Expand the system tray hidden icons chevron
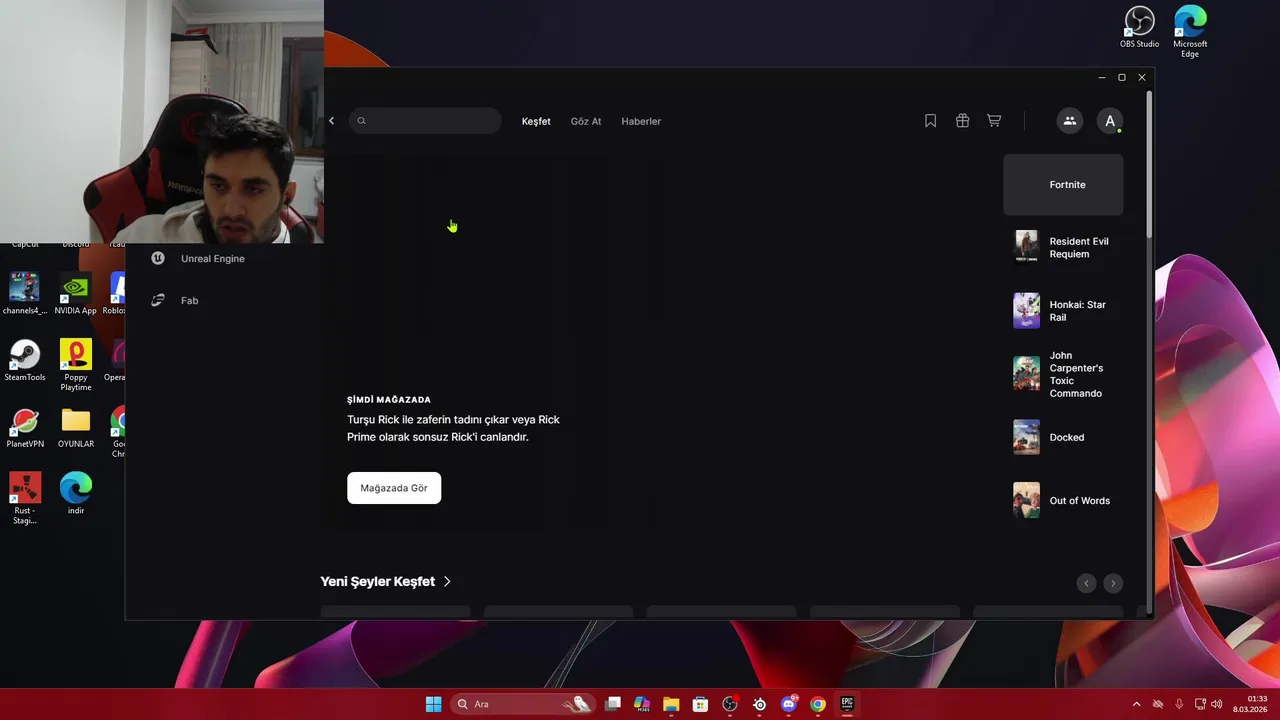1280x720 pixels. click(x=1136, y=704)
